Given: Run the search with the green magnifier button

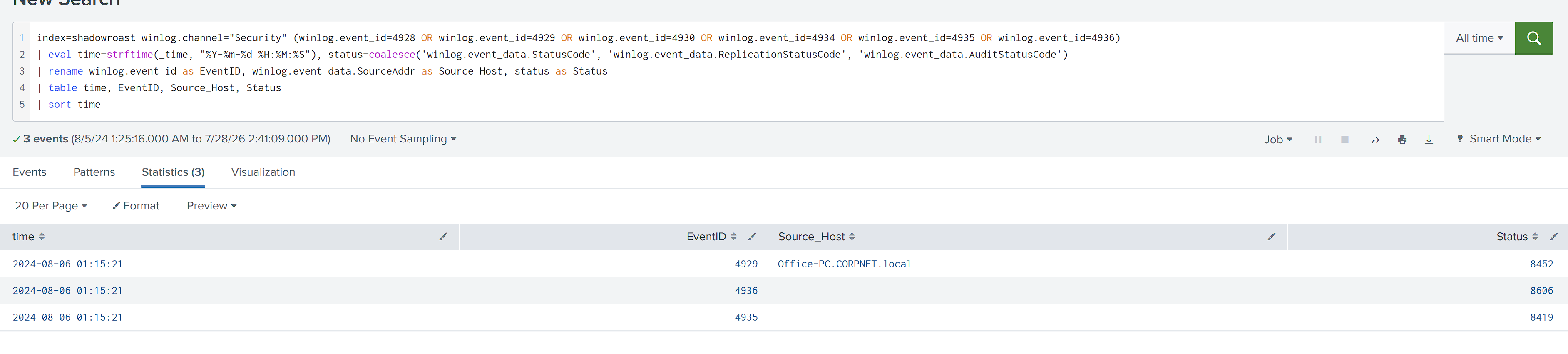Looking at the screenshot, I should pyautogui.click(x=1533, y=38).
